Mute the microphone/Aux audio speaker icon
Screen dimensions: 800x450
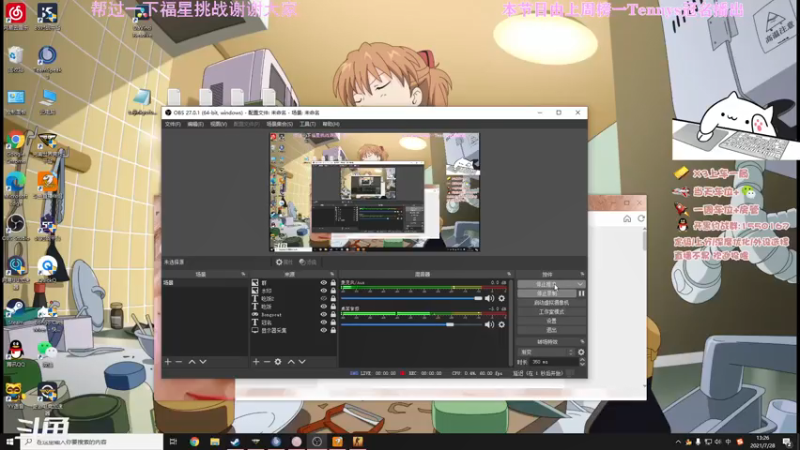pyautogui.click(x=489, y=298)
